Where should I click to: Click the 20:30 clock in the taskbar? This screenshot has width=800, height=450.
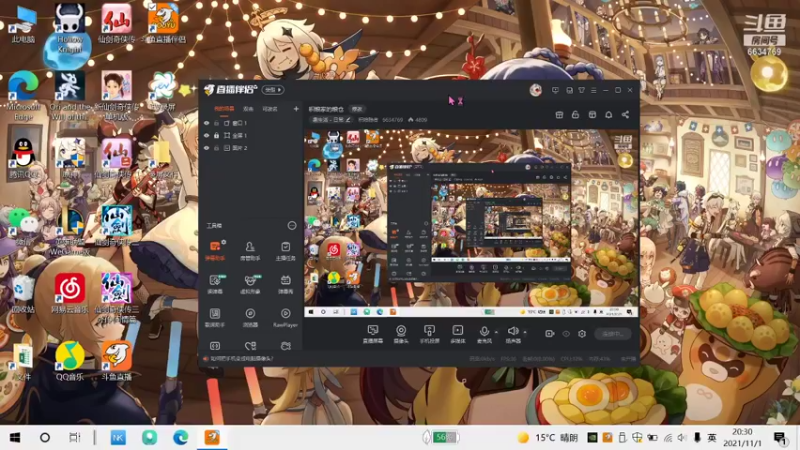pyautogui.click(x=742, y=437)
